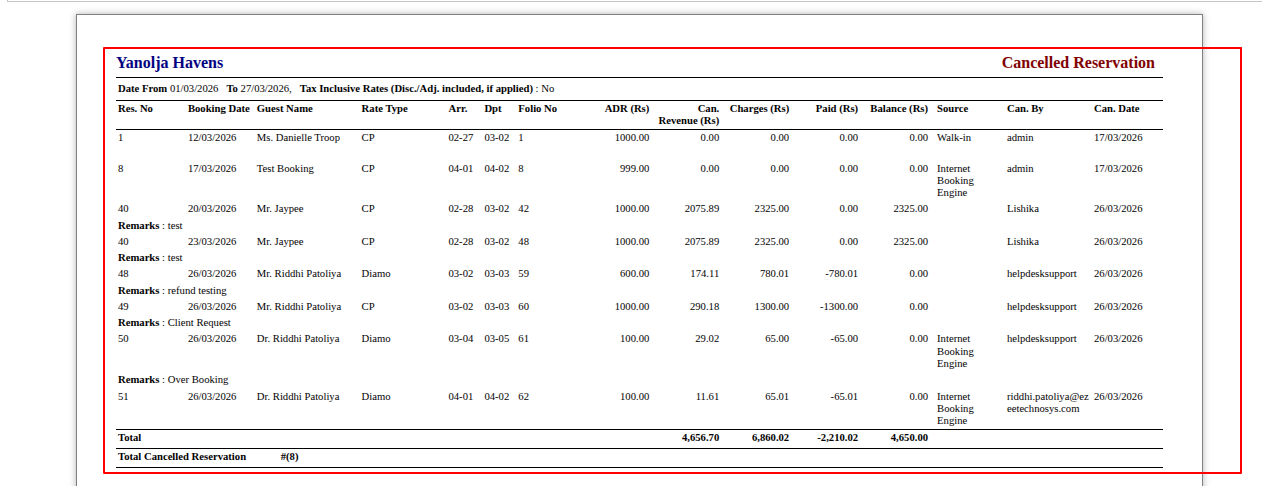Click the Booking Date column header
The image size is (1262, 486).
click(x=219, y=108)
